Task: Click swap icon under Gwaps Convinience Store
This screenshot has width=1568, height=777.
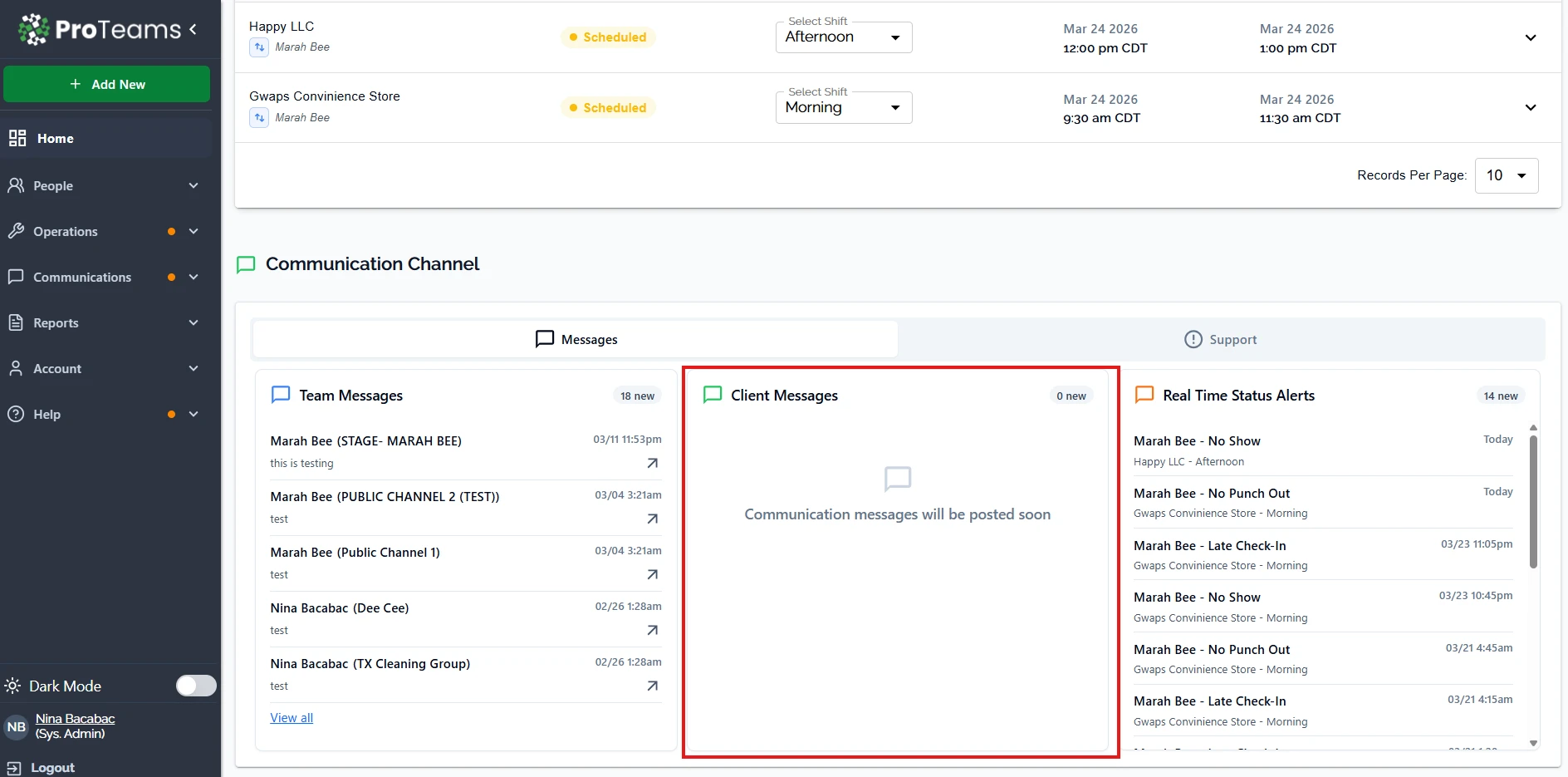Action: [x=259, y=118]
